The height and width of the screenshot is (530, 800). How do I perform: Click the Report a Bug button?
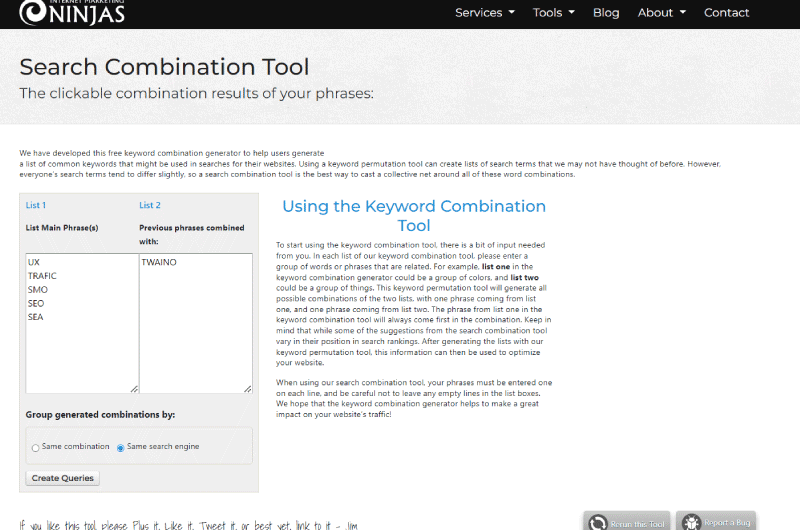tap(716, 521)
